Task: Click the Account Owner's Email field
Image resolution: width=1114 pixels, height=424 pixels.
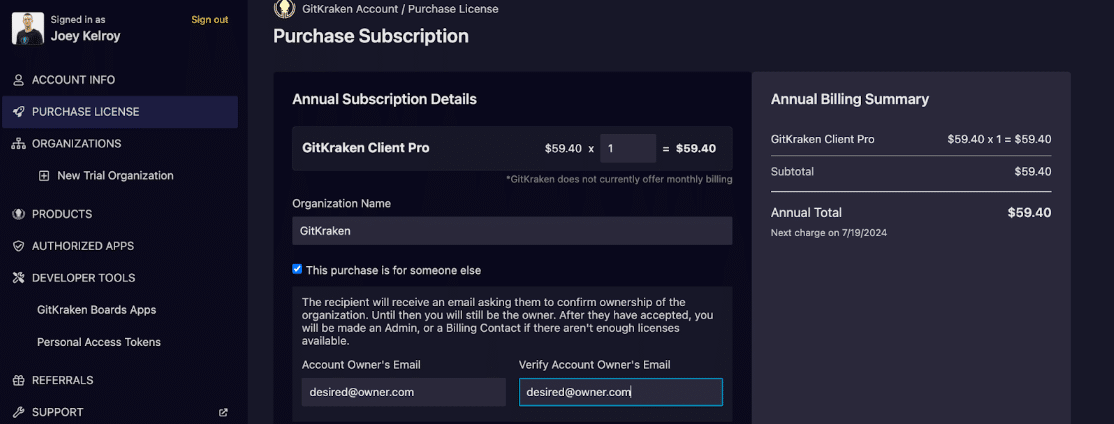Action: point(403,392)
